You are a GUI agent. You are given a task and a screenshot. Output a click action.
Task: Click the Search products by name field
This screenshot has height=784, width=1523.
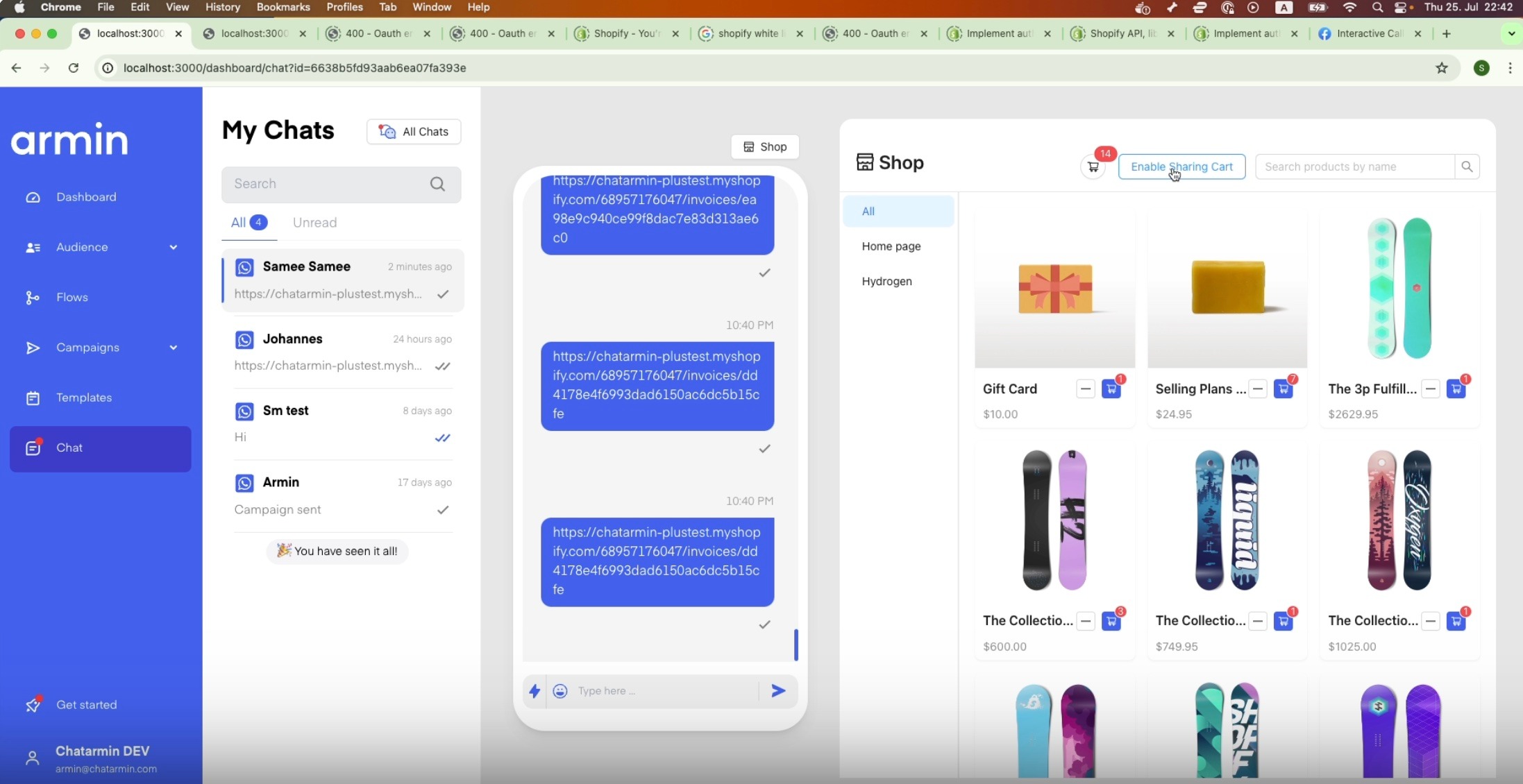[x=1354, y=167]
